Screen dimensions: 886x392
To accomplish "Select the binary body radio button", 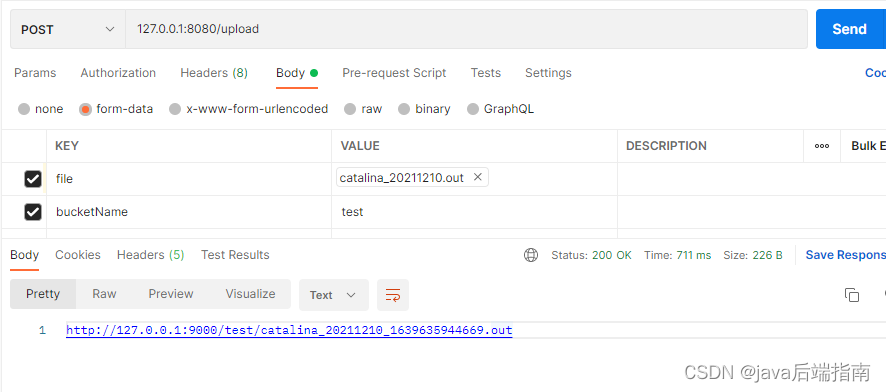I will (x=404, y=109).
